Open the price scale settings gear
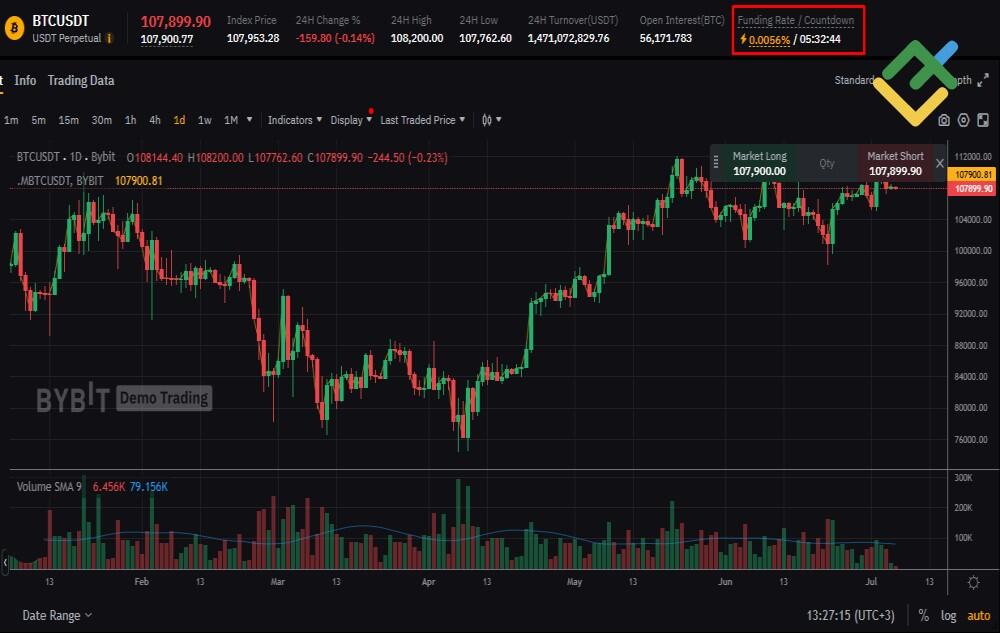This screenshot has height=633, width=1000. click(x=973, y=582)
